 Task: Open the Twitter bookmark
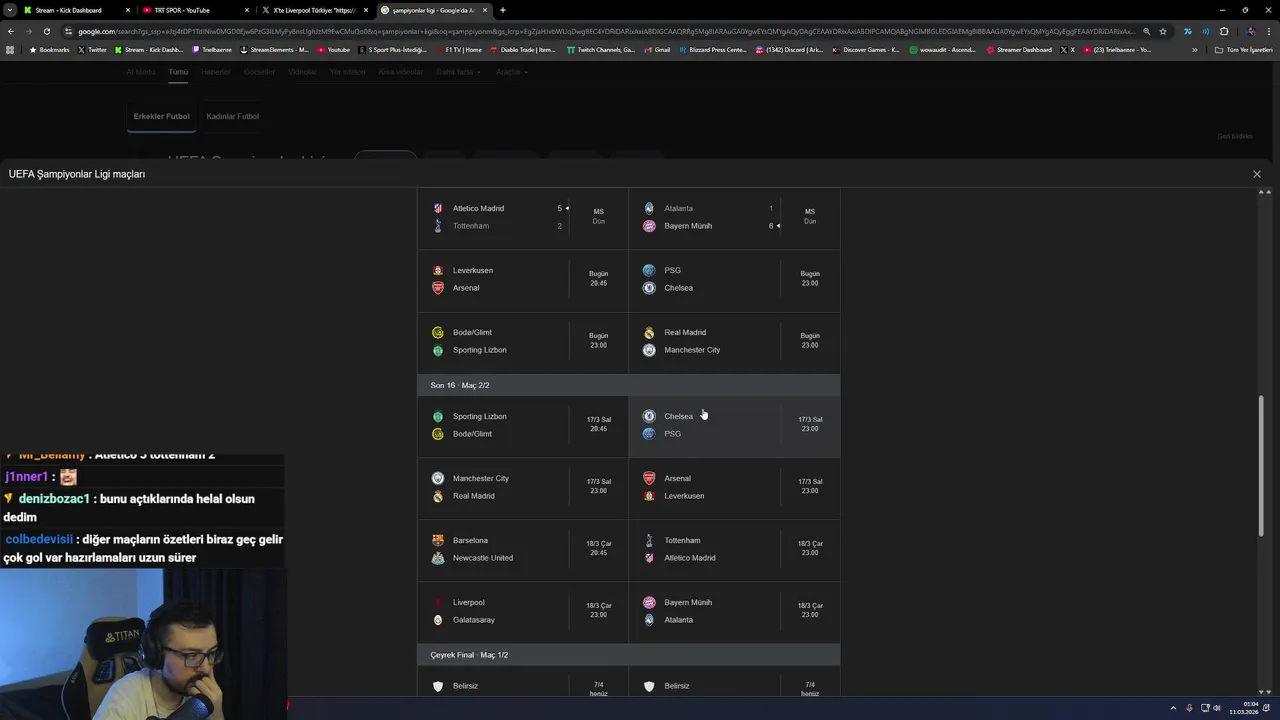(92, 49)
